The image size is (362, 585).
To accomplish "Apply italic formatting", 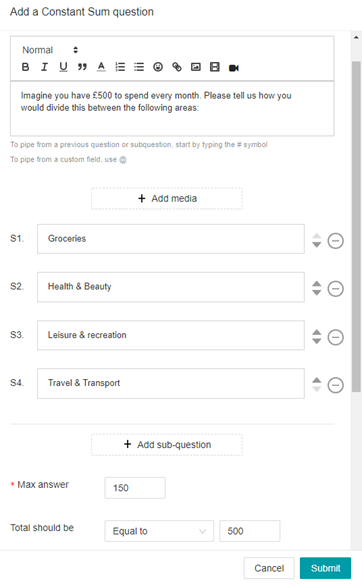I will 44,67.
